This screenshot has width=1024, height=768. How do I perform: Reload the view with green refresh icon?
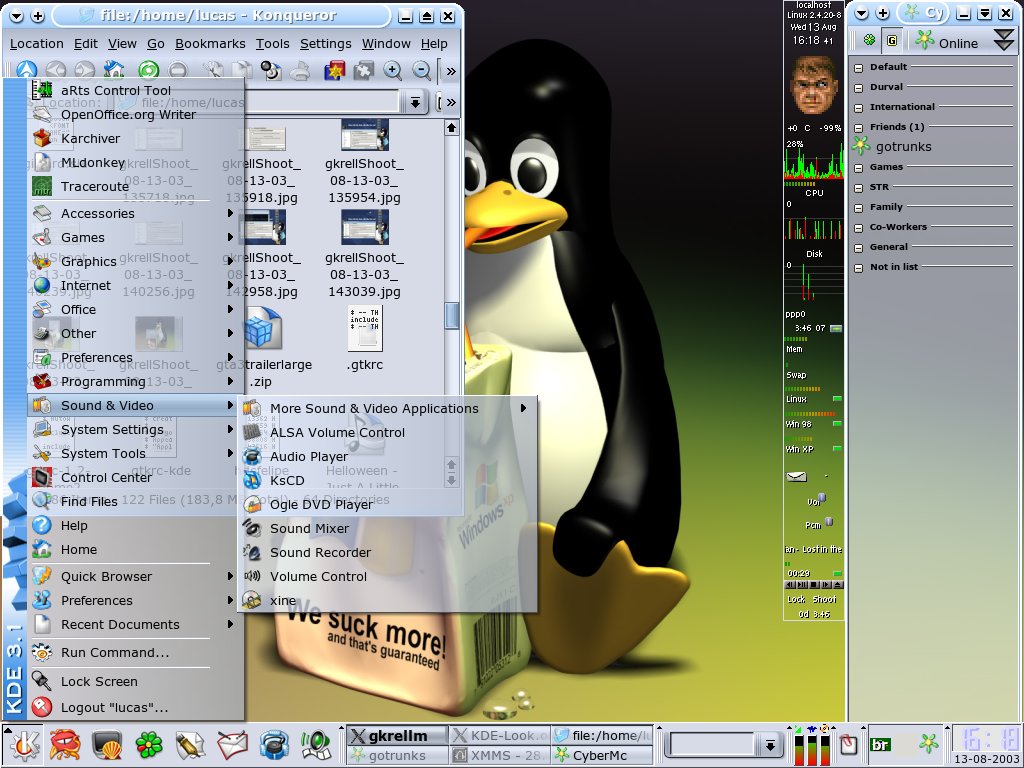pos(149,70)
